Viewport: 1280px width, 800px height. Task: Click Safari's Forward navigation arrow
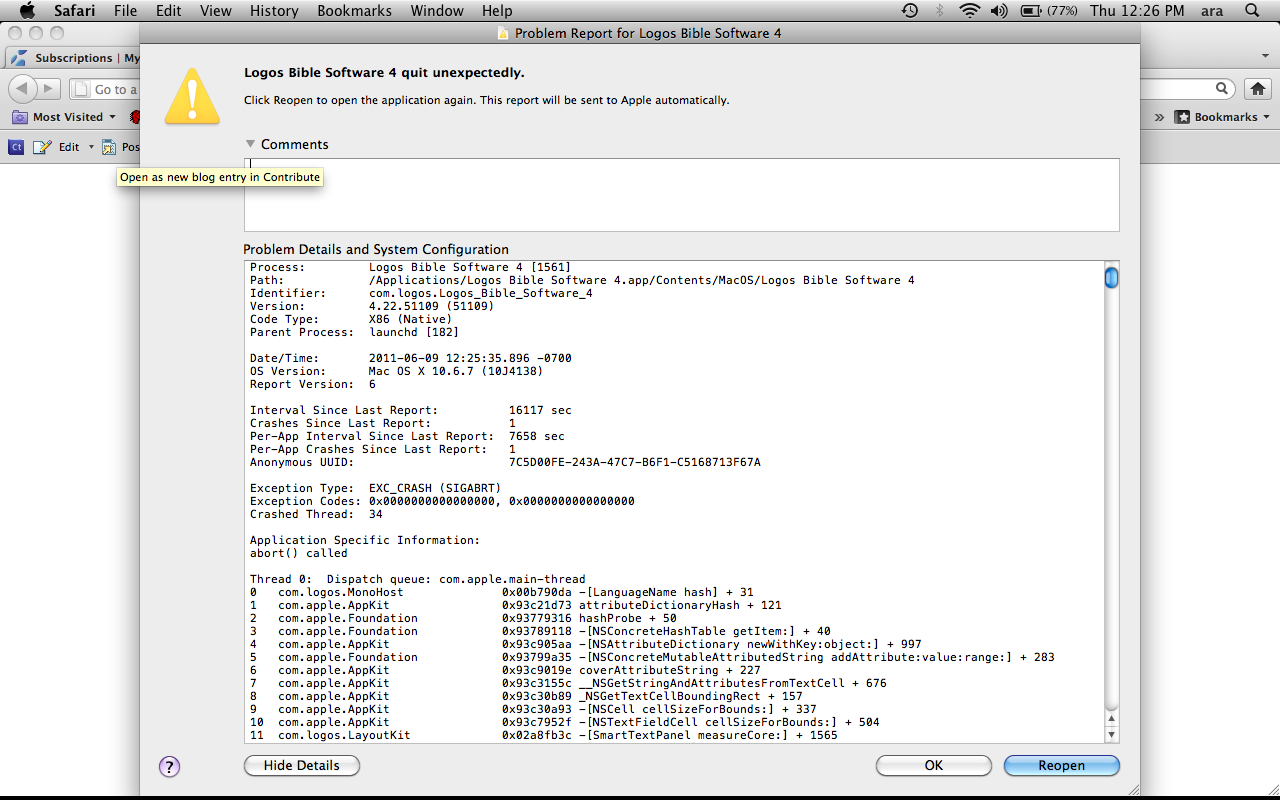(50, 89)
